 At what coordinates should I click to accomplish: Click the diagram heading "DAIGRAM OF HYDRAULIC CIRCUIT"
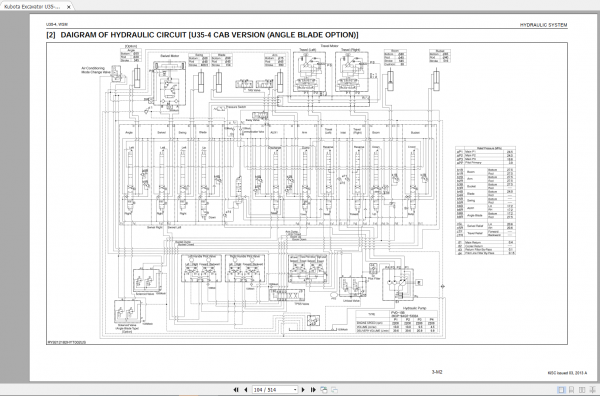[124, 35]
